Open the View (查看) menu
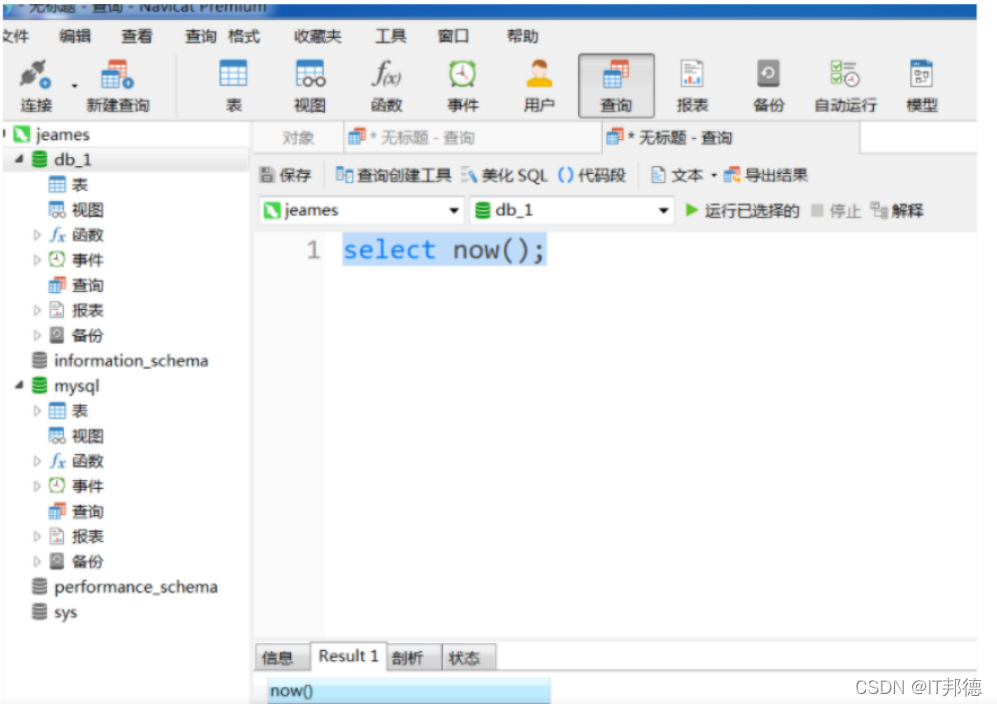This screenshot has height=706, width=997. [137, 36]
